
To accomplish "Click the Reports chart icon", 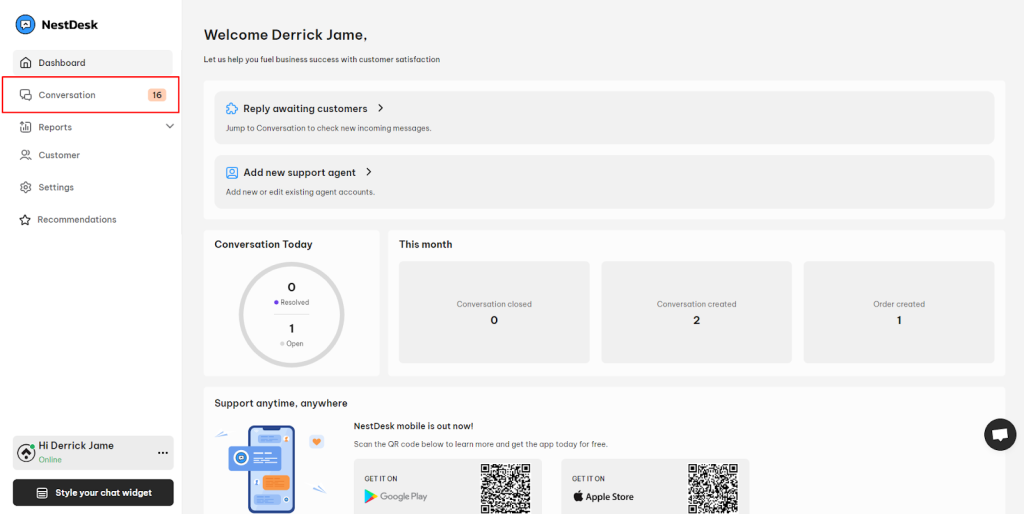I will 25,127.
